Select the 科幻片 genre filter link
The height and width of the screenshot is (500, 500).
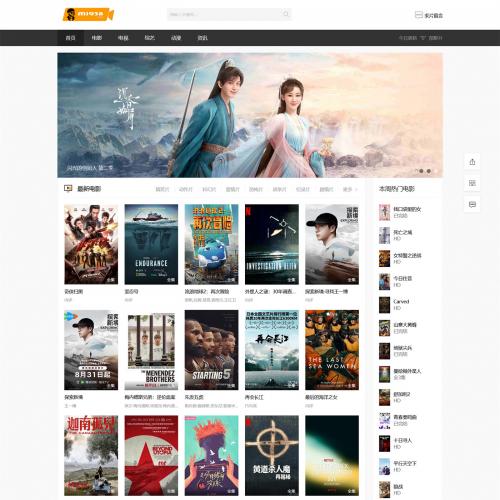point(209,189)
